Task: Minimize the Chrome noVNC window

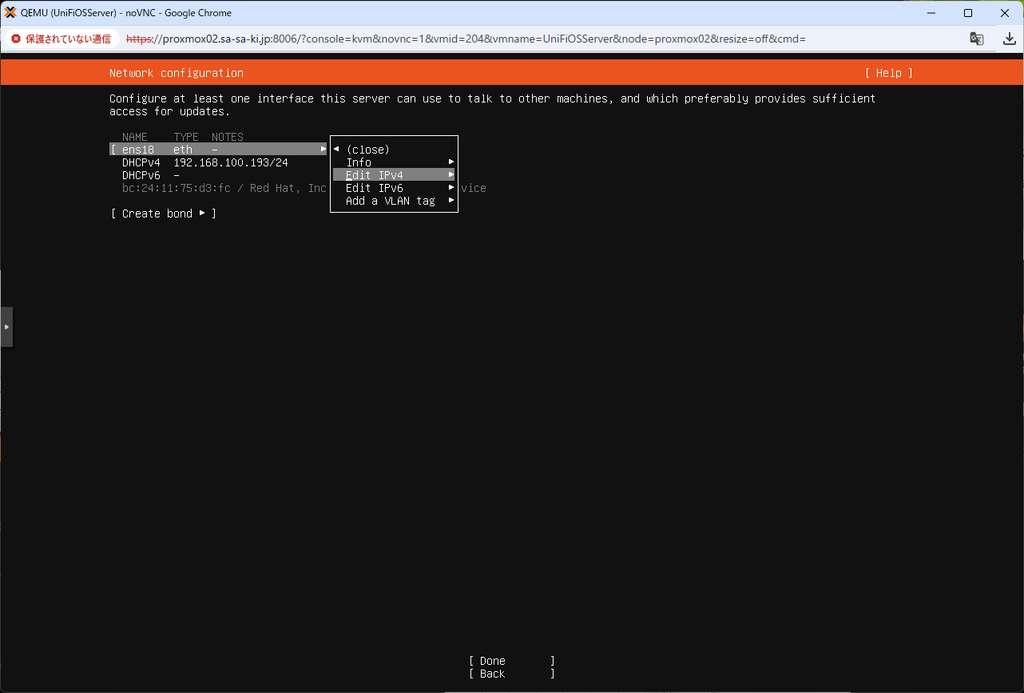Action: click(931, 12)
